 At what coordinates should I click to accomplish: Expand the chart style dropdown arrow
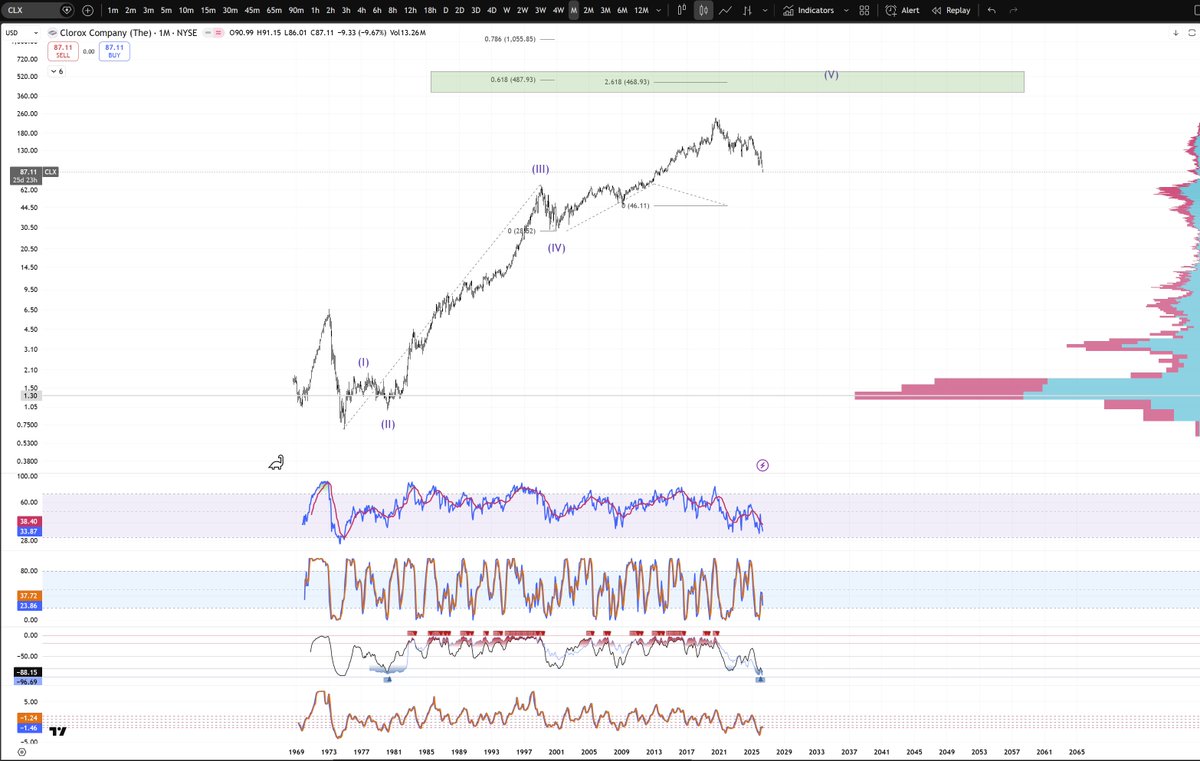(764, 10)
